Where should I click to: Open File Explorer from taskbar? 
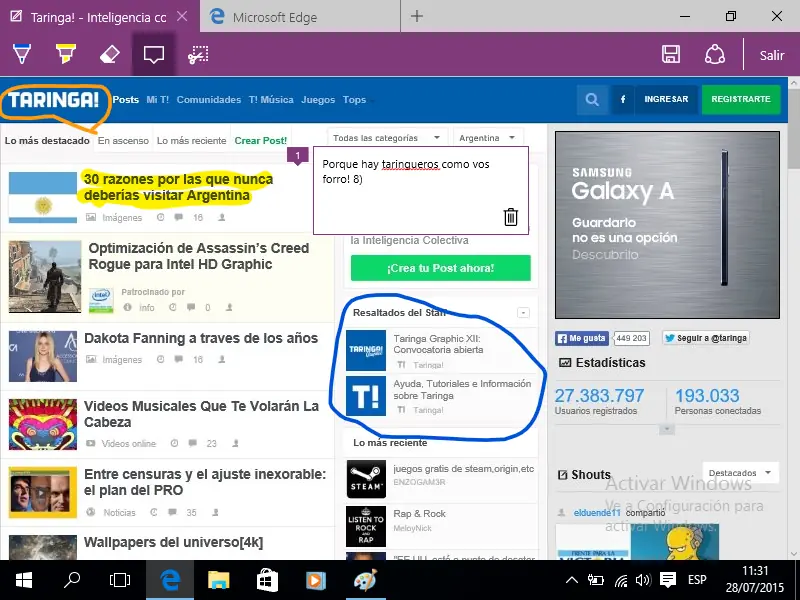pos(218,580)
